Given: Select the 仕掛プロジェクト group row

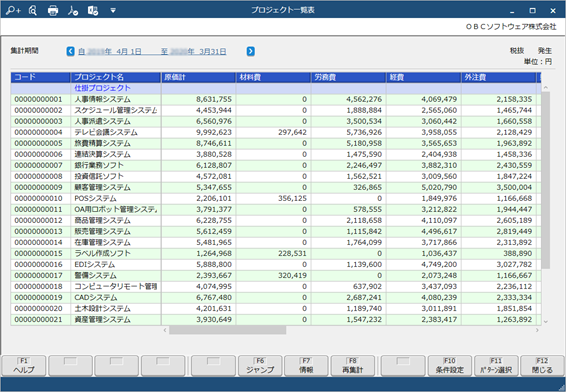Looking at the screenshot, I should pos(276,88).
